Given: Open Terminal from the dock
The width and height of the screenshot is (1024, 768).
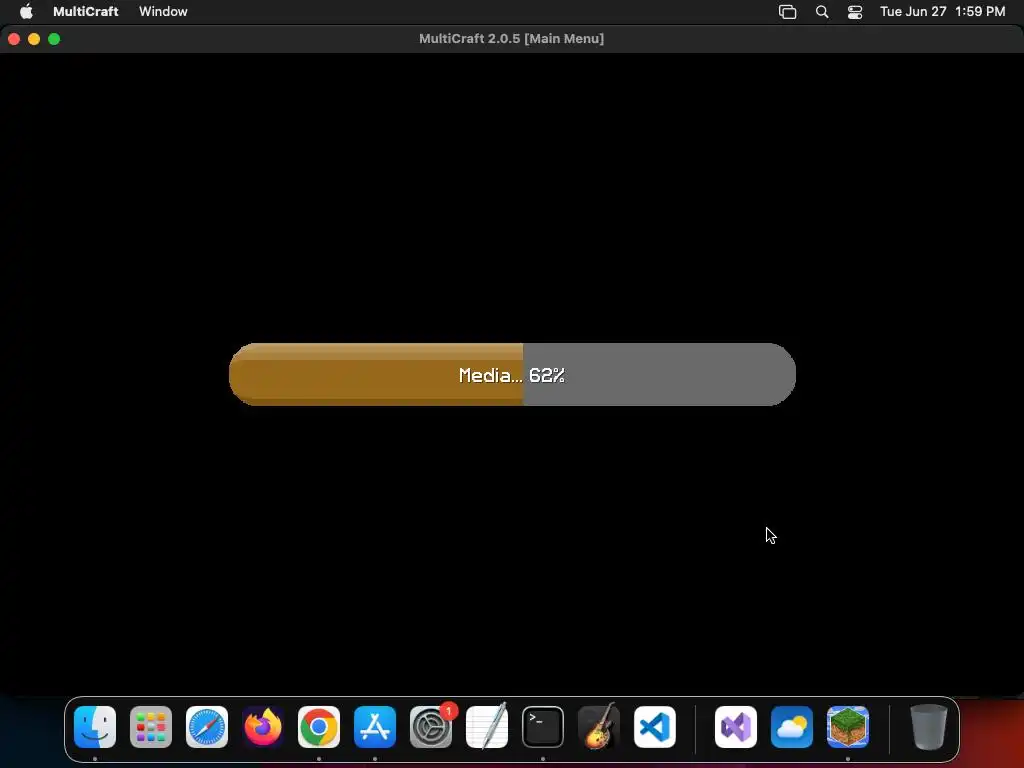Looking at the screenshot, I should (x=543, y=727).
